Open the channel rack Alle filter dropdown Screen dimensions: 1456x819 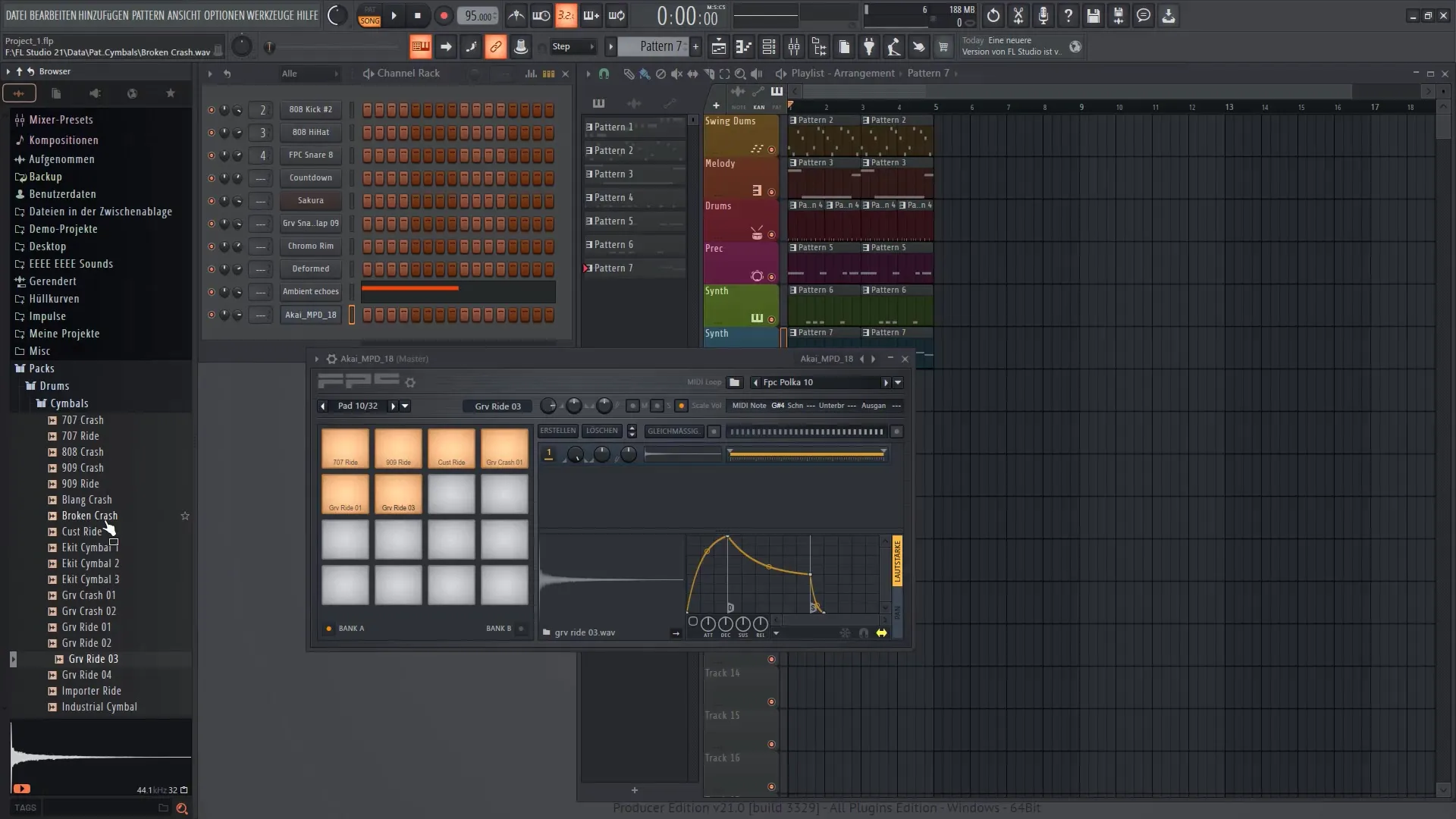click(309, 74)
